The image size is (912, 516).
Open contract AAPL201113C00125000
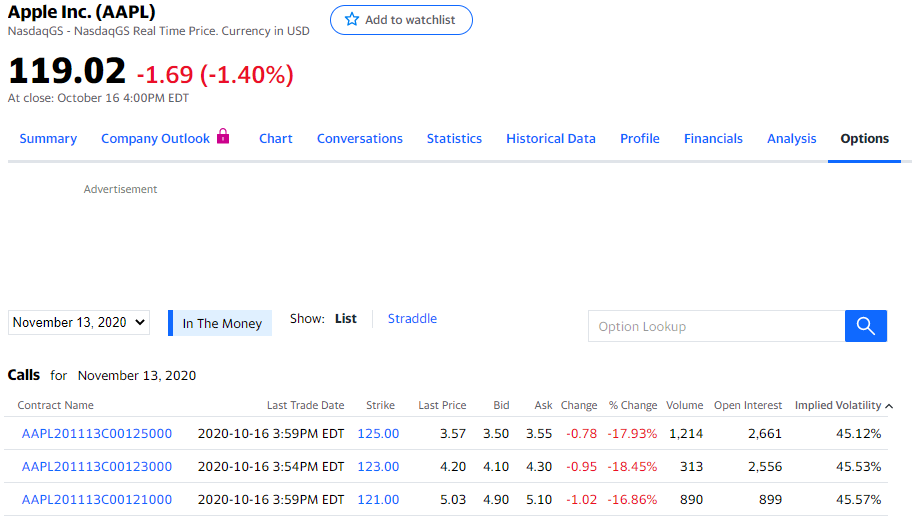[97, 434]
